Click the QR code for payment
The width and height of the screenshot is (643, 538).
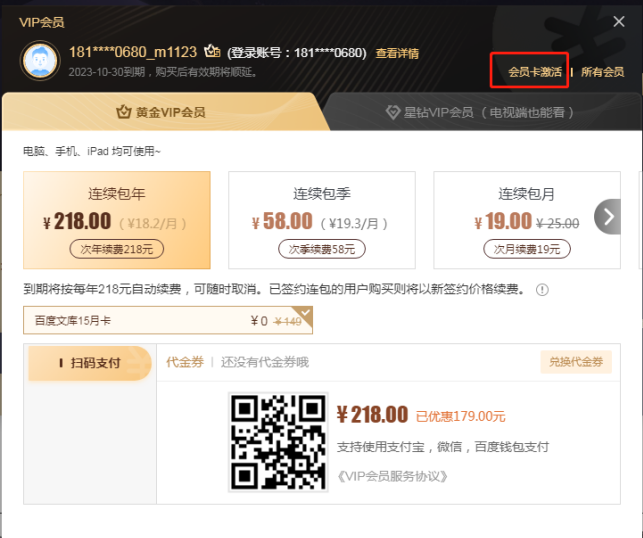click(279, 441)
